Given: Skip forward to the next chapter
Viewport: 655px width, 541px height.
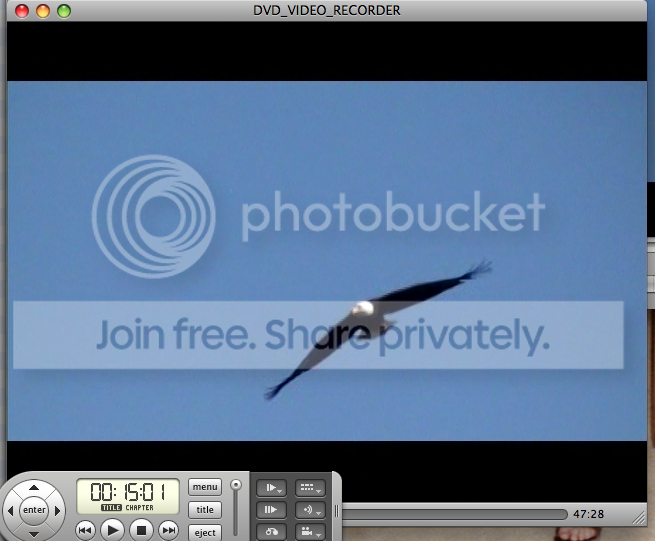Looking at the screenshot, I should [x=169, y=530].
